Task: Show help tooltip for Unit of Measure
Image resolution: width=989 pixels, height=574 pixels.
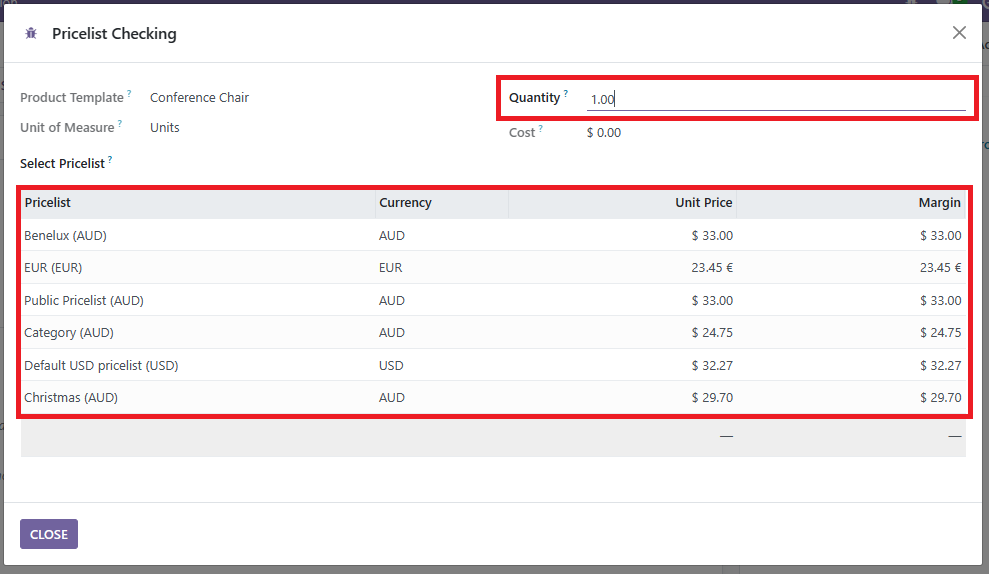Action: 119,124
